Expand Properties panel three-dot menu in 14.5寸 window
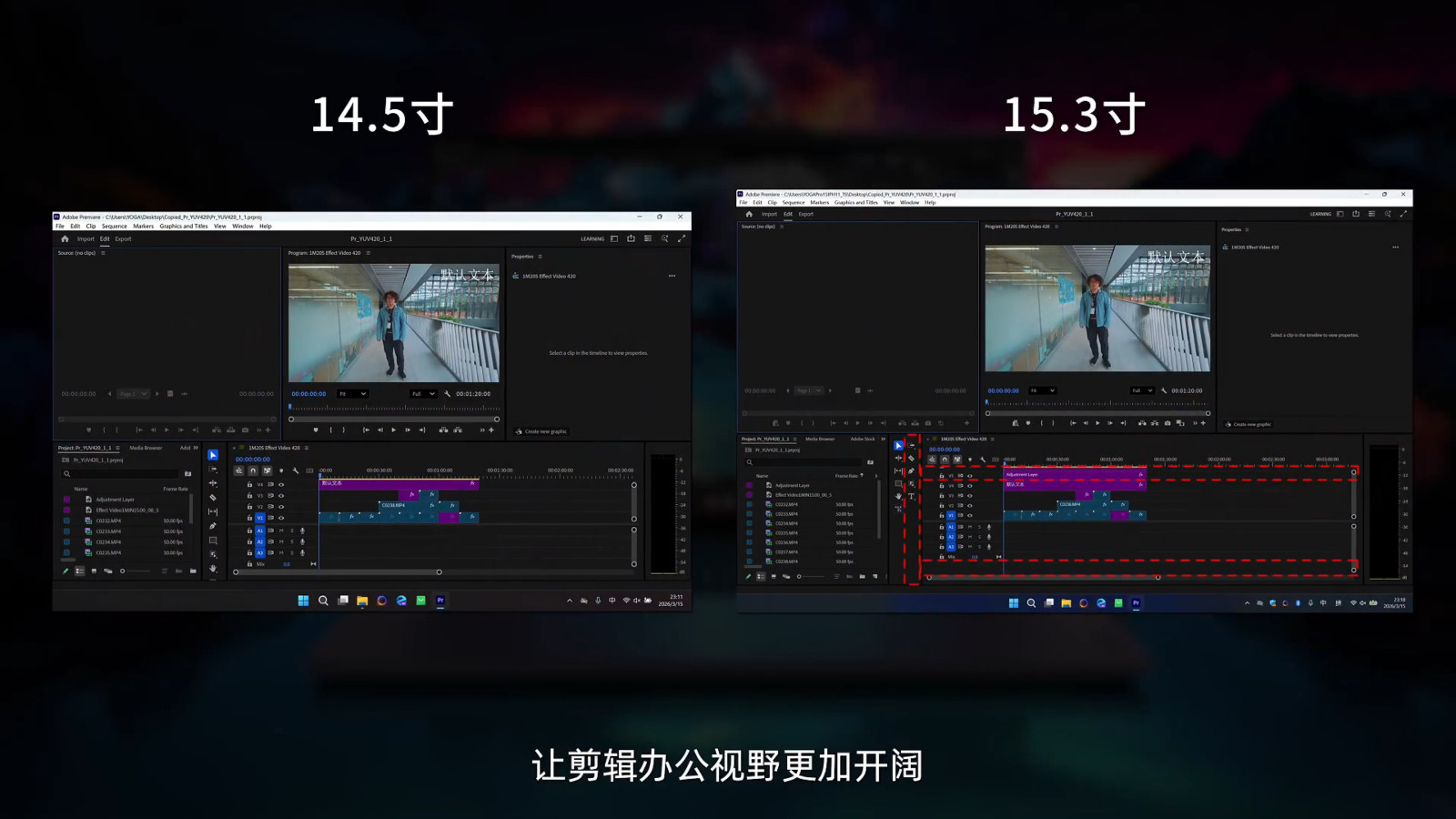This screenshot has height=819, width=1456. (672, 276)
